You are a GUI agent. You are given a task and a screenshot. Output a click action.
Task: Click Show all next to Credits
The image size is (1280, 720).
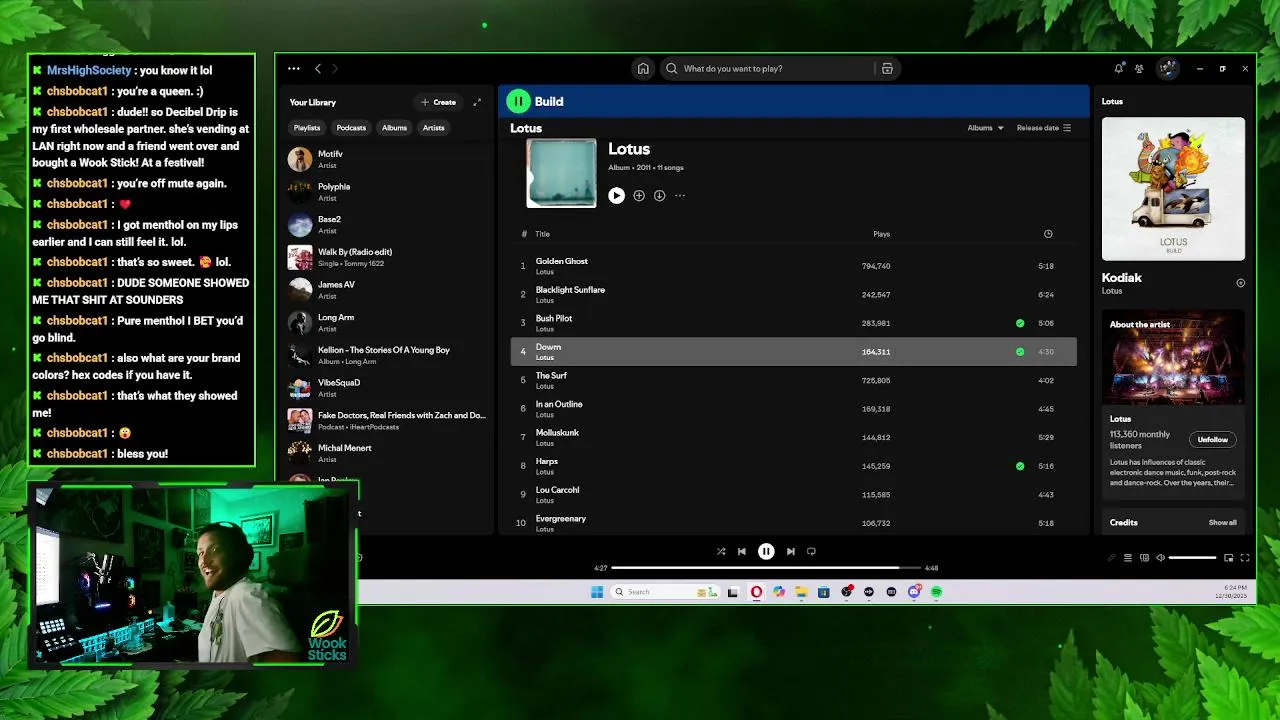coord(1222,523)
